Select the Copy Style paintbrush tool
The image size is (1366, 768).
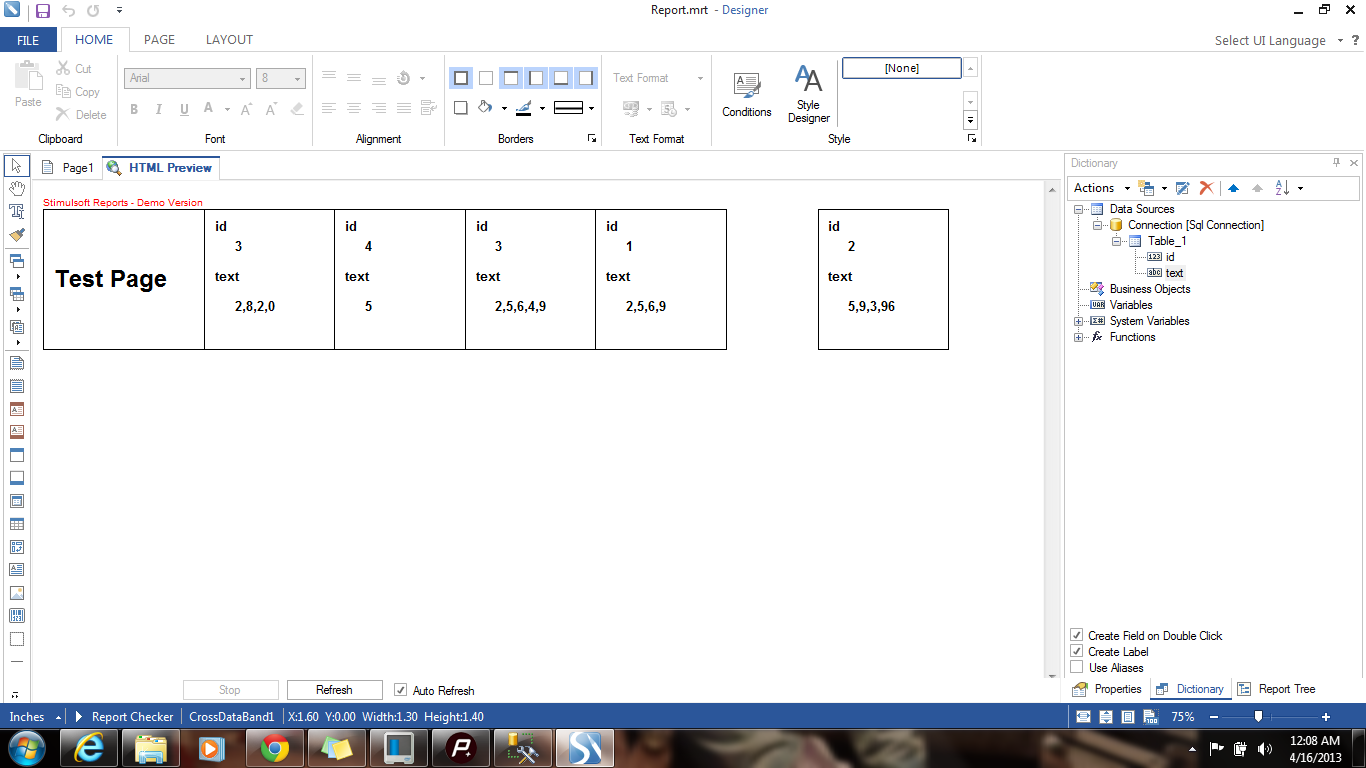[x=16, y=235]
